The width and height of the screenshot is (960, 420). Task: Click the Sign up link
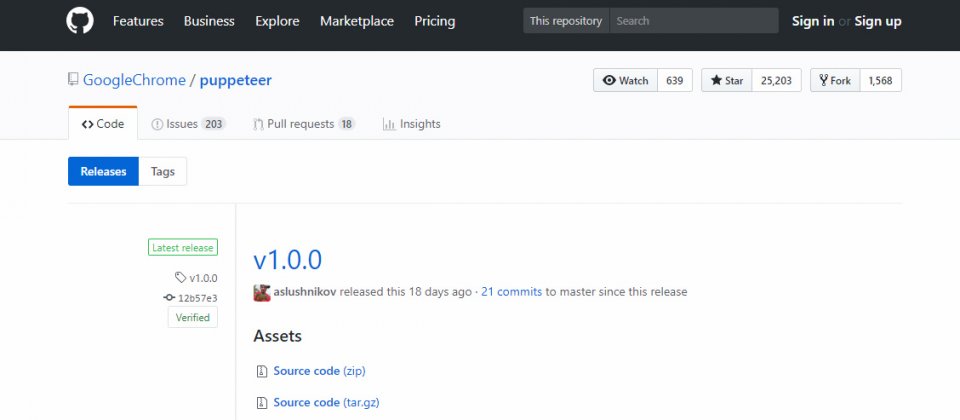point(877,21)
